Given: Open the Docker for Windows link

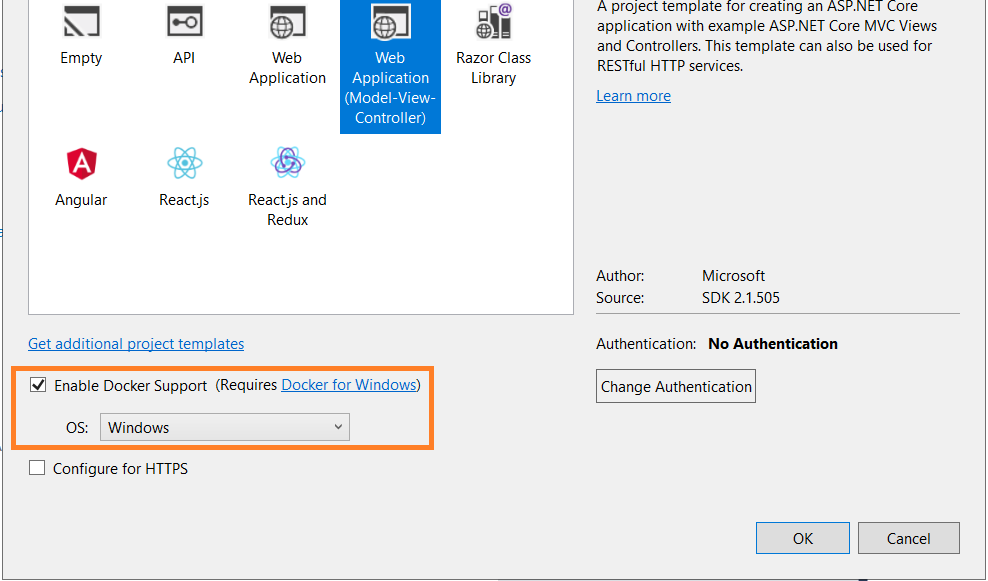Looking at the screenshot, I should coord(349,385).
